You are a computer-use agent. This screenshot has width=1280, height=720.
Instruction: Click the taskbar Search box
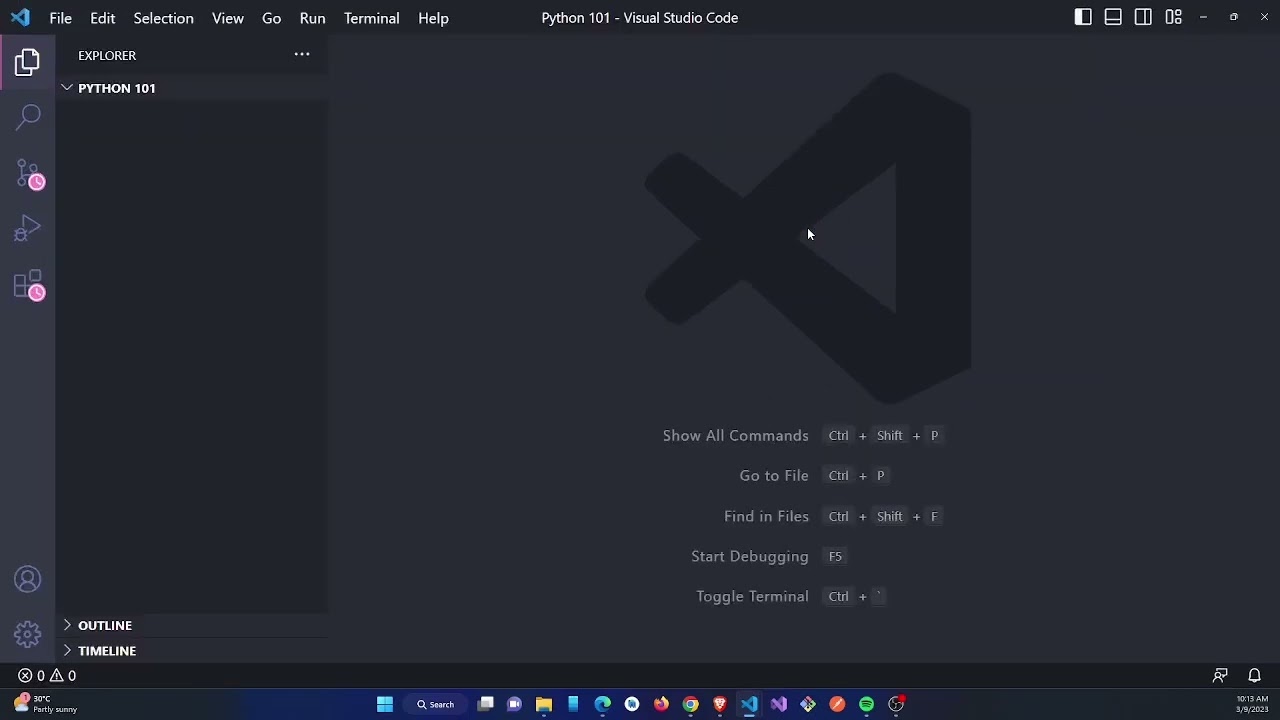pos(436,704)
